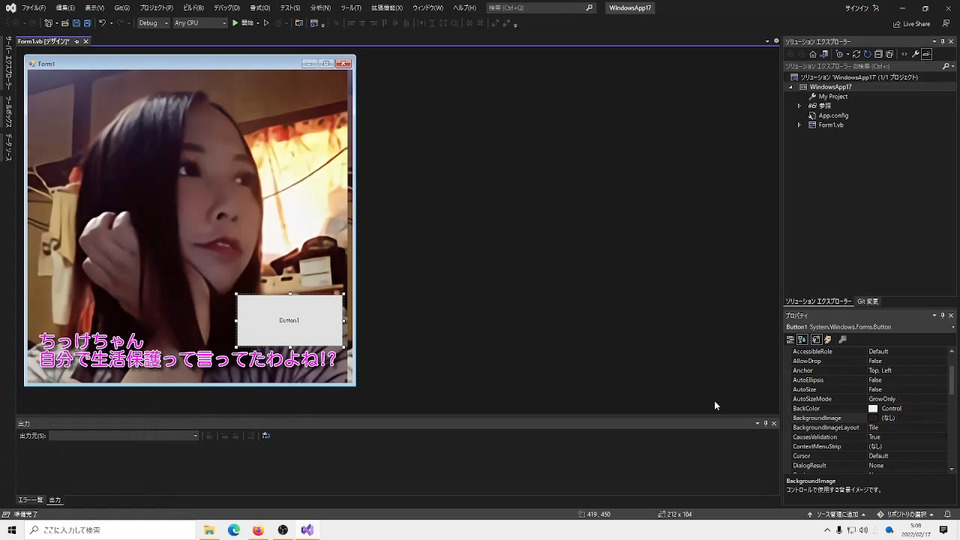Click ソース管理に追加 in status bar

(x=837, y=514)
